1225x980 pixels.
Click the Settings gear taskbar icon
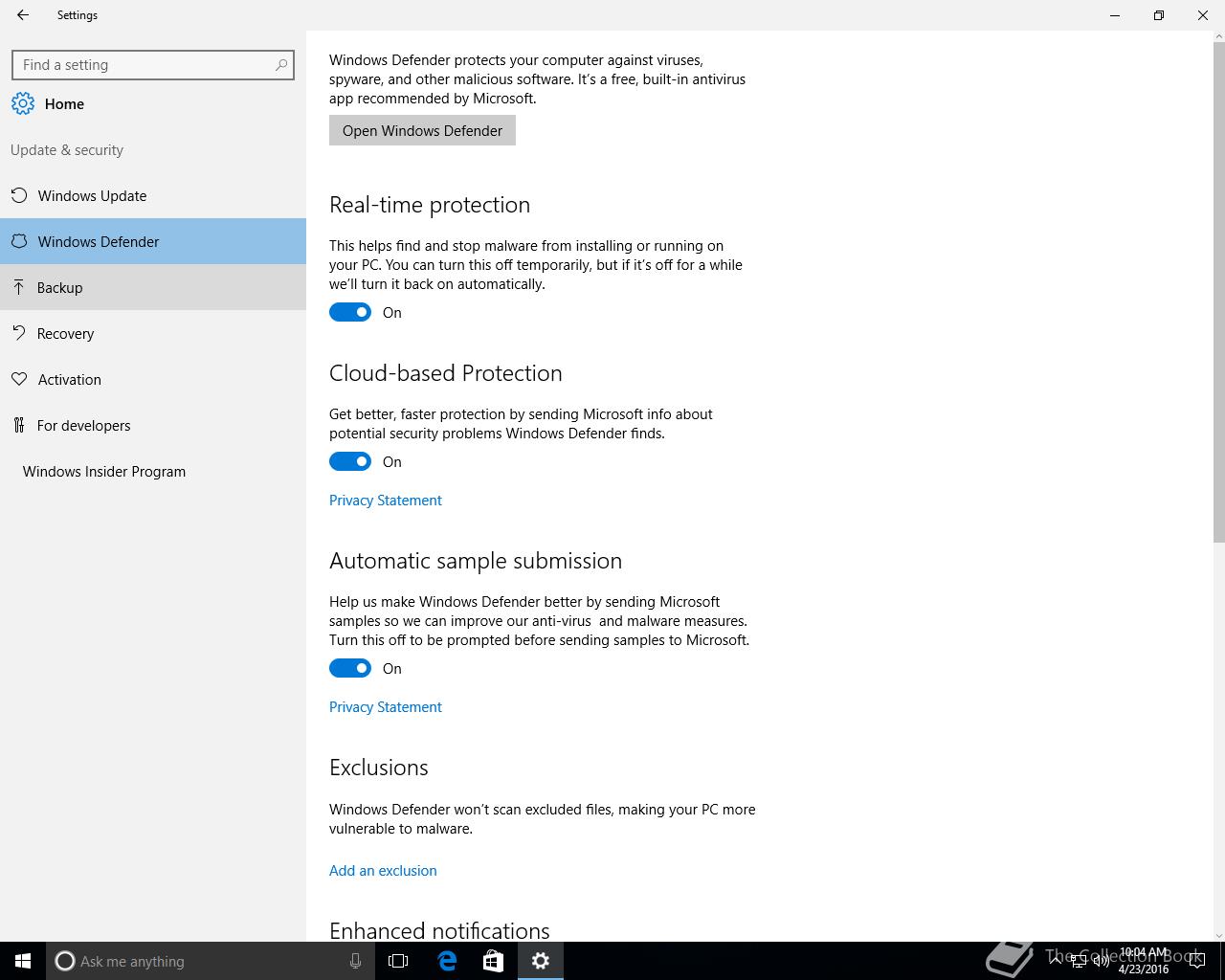pyautogui.click(x=541, y=961)
